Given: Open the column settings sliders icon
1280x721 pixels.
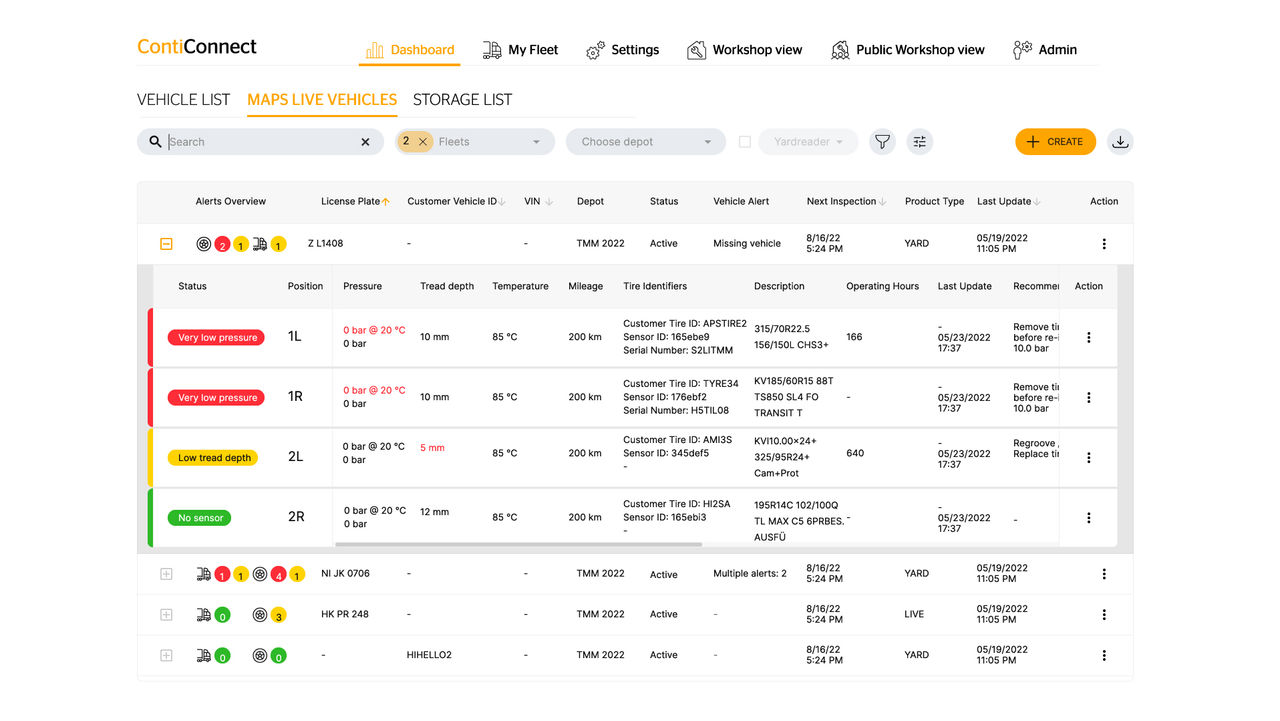Looking at the screenshot, I should [920, 142].
